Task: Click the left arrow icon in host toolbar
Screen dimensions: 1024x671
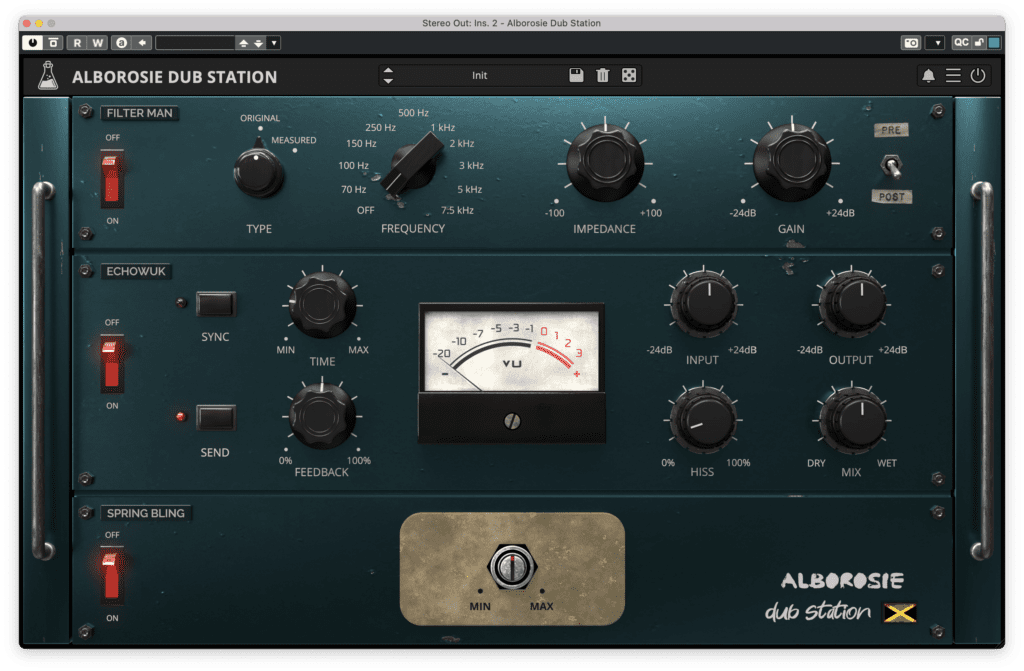Action: click(142, 43)
